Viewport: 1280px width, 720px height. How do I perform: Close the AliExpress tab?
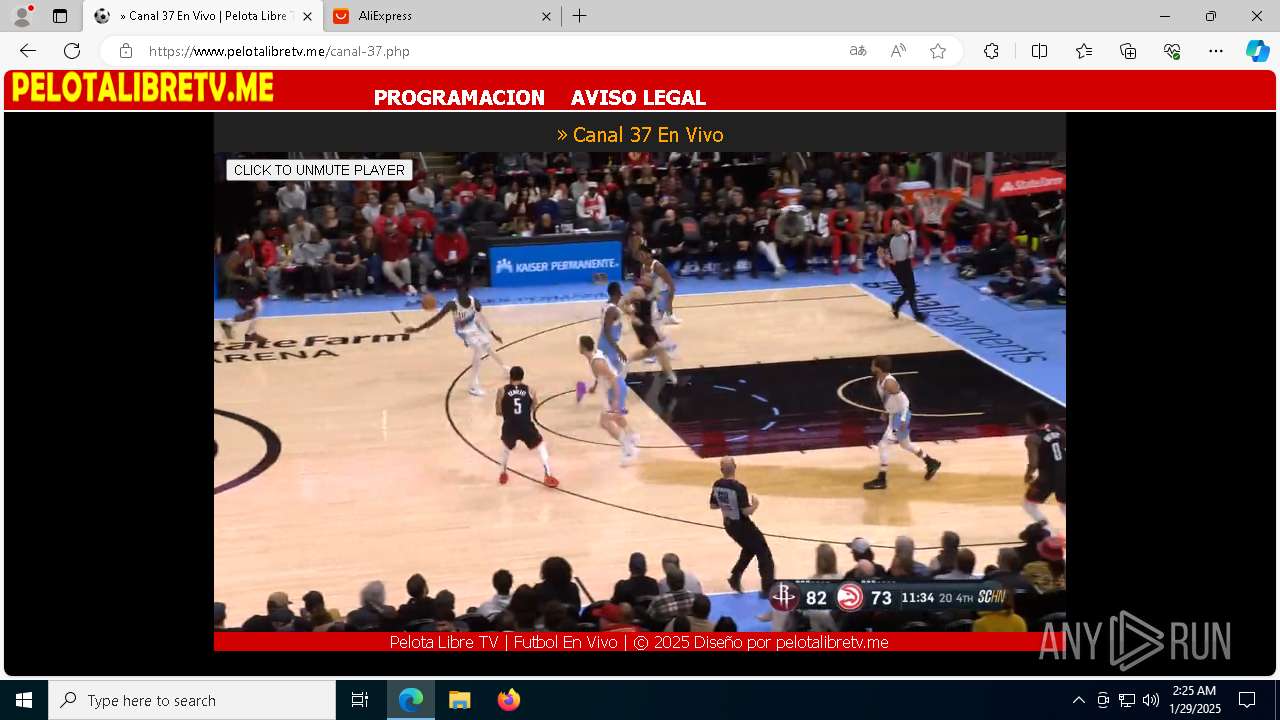point(546,16)
